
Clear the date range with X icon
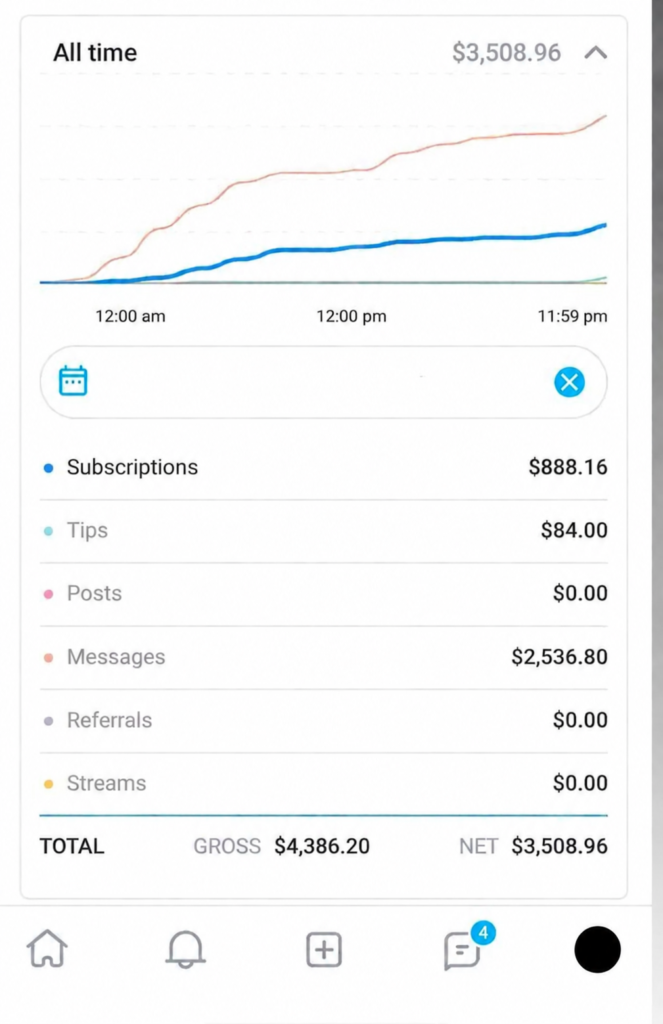pos(570,382)
